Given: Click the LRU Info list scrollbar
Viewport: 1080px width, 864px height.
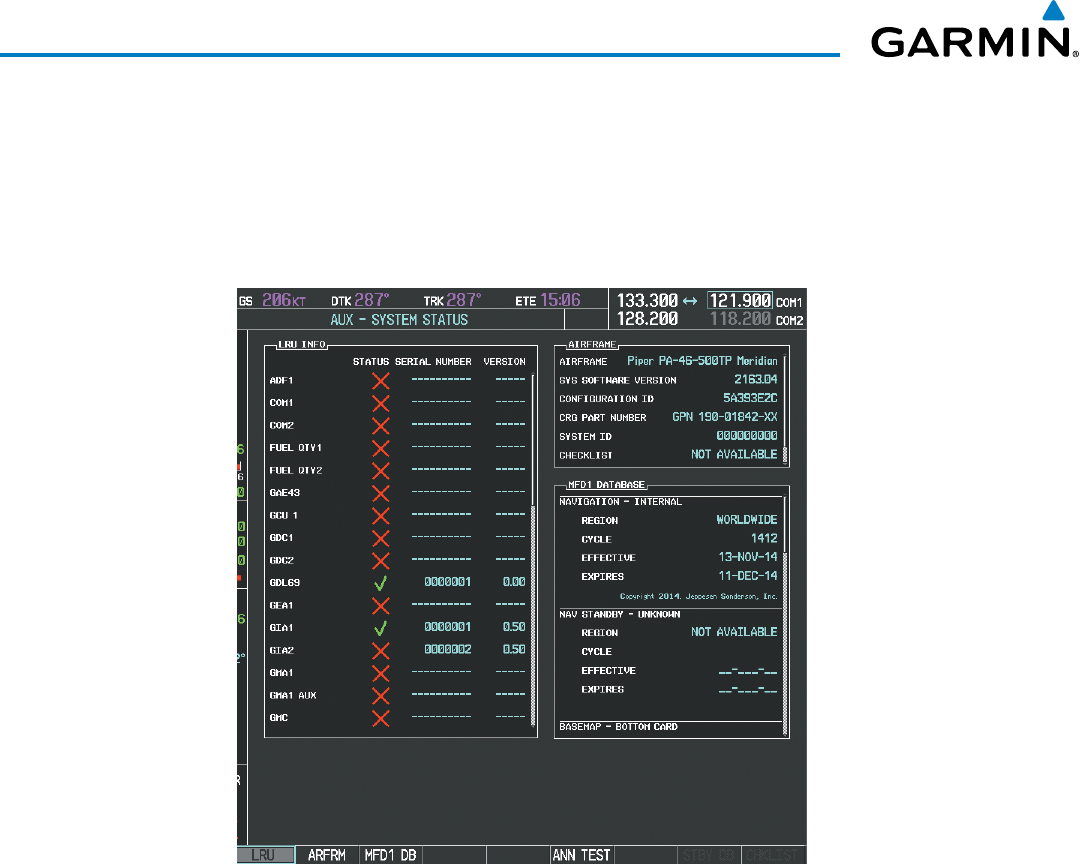Looking at the screenshot, I should coord(533,549).
